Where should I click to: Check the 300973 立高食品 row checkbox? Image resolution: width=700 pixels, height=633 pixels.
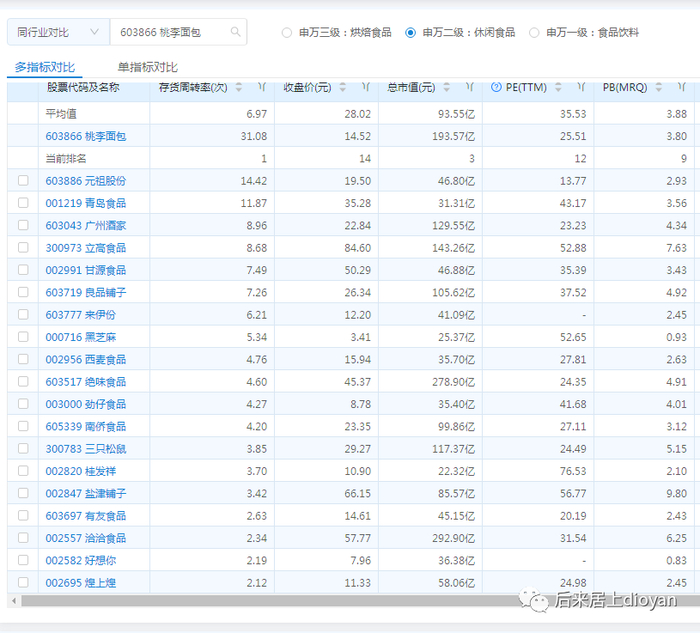pyautogui.click(x=23, y=247)
